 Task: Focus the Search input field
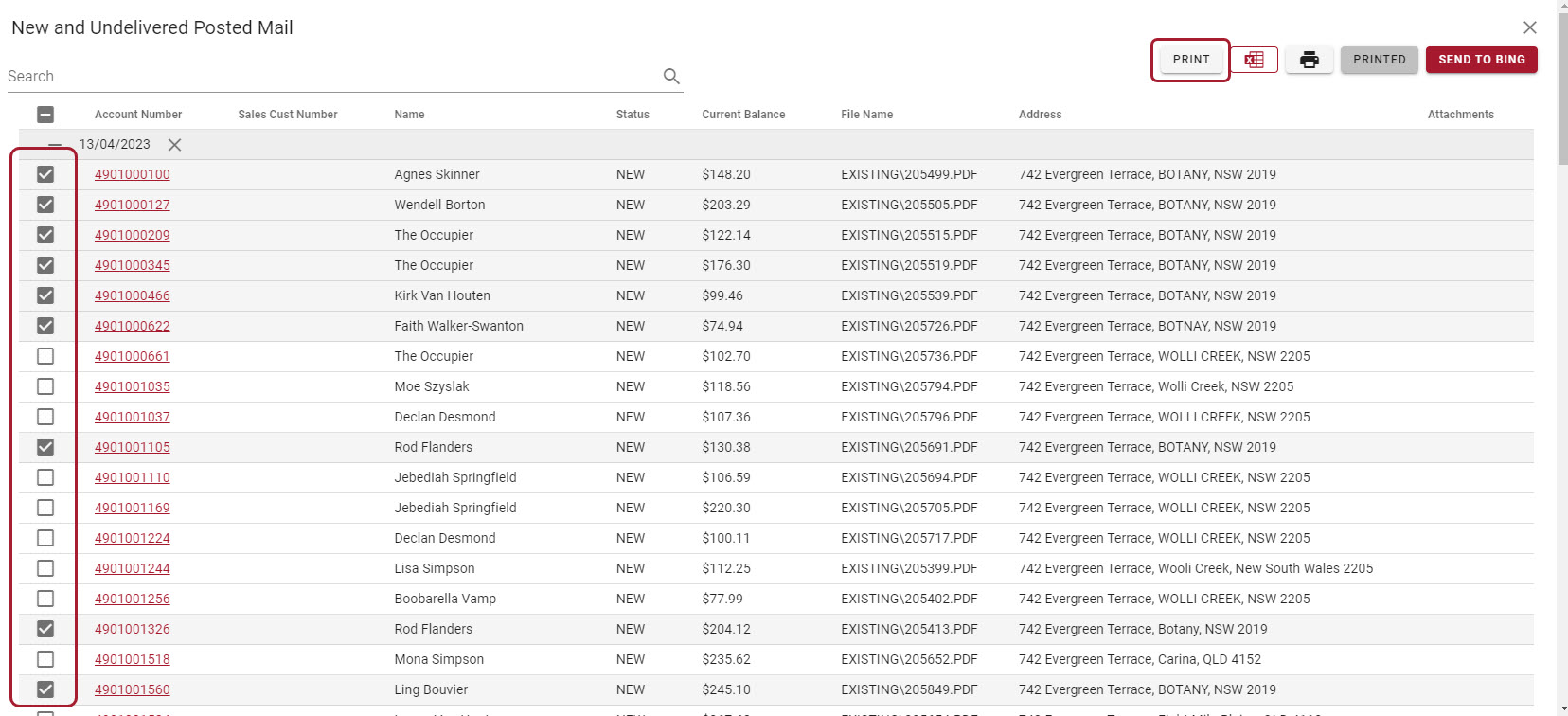(x=331, y=77)
